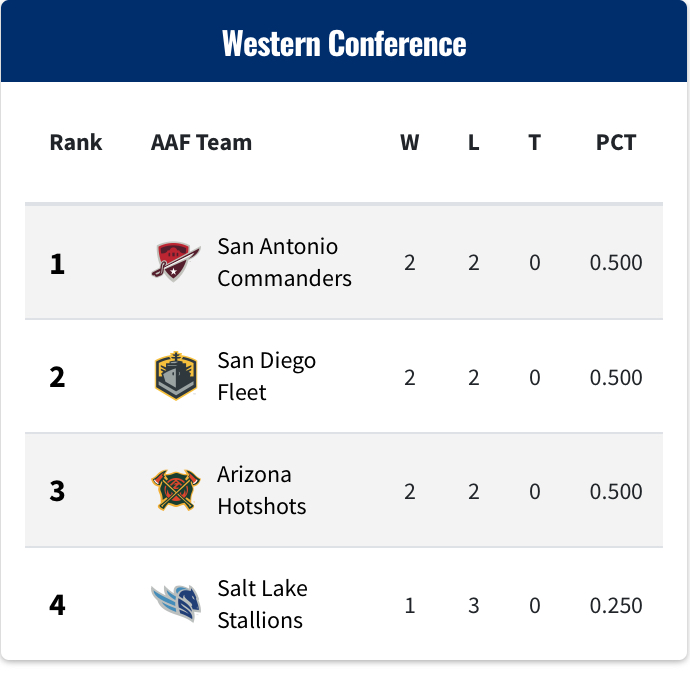Open the San Antonio Commanders team link
This screenshot has height=674, width=690.
pos(284,262)
